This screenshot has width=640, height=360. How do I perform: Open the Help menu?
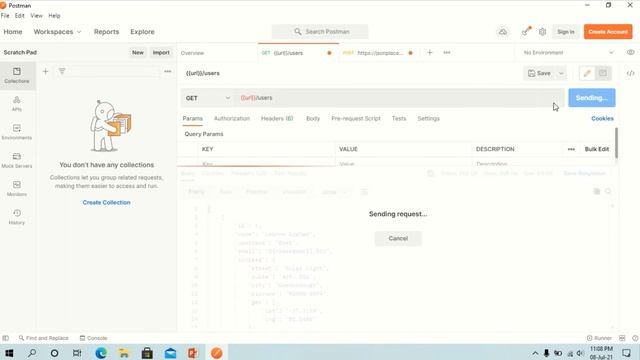pos(54,16)
